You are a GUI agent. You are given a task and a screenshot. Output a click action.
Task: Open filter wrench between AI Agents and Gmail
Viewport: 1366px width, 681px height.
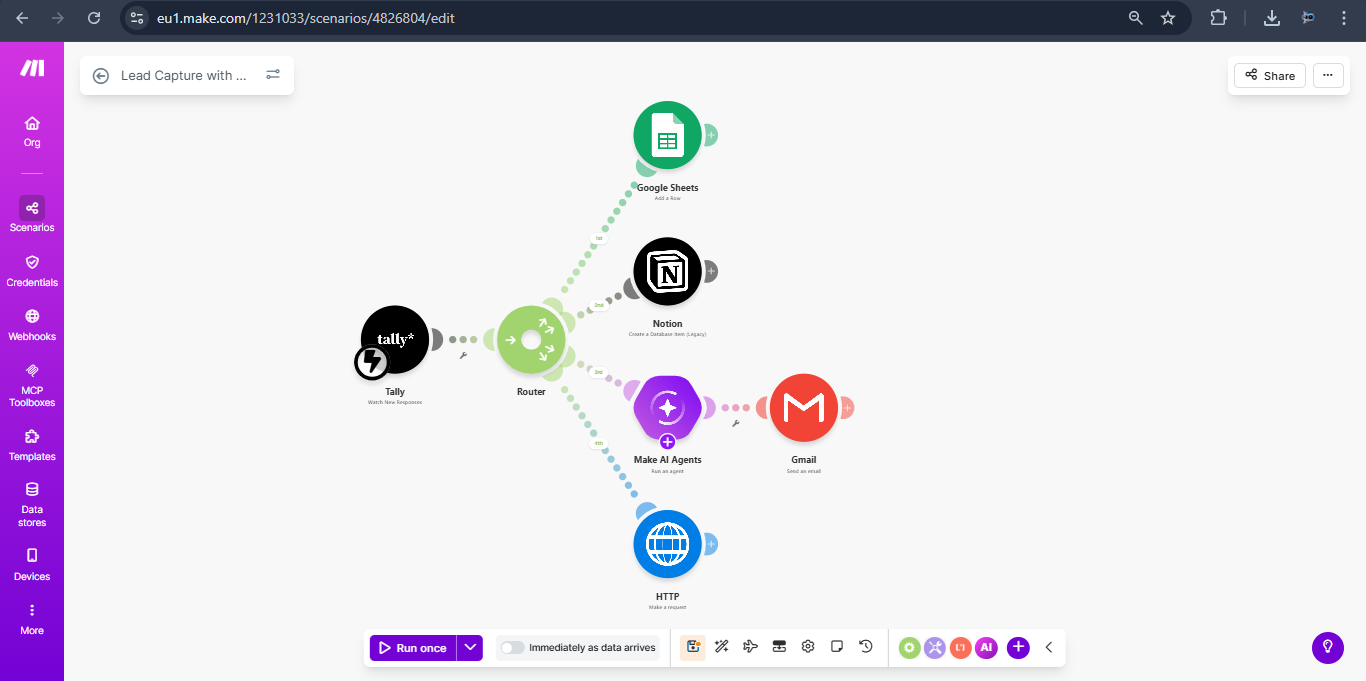point(735,423)
